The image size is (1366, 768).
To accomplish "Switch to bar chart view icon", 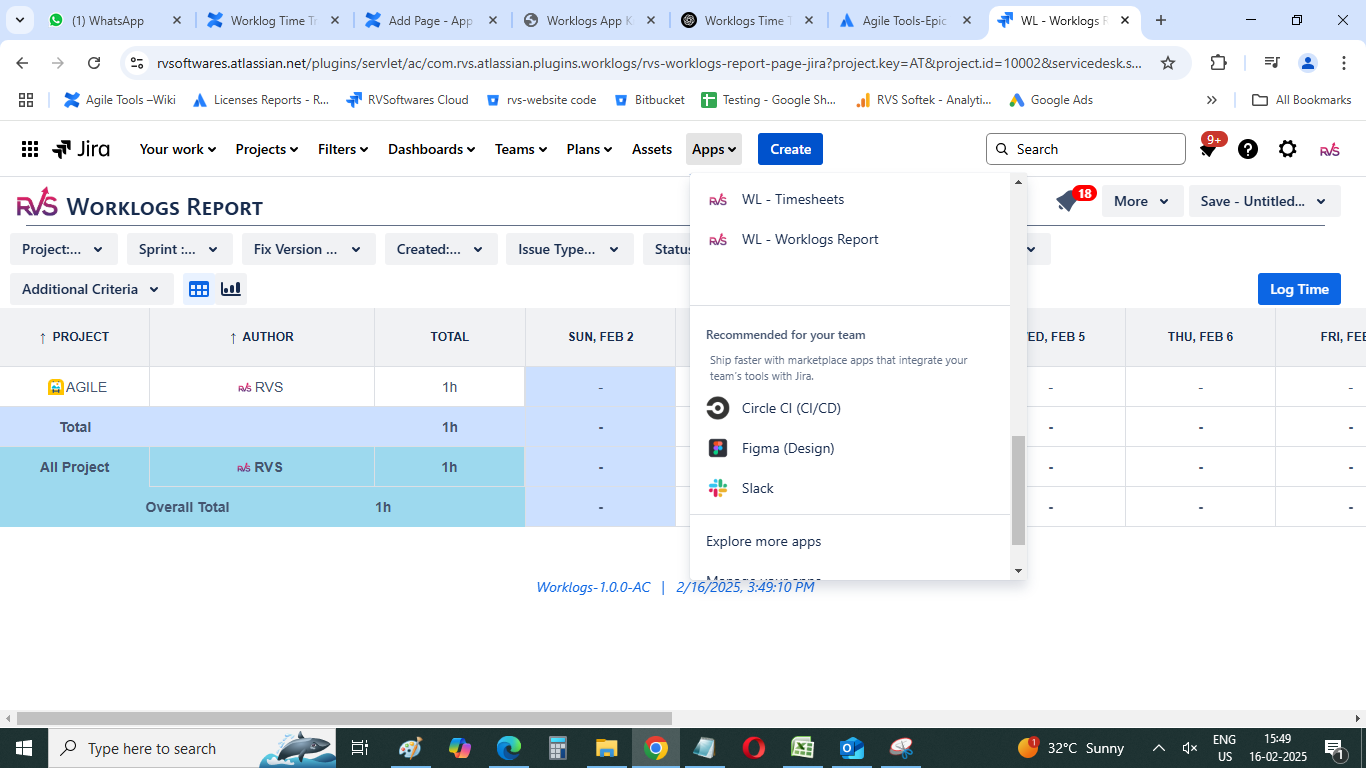I will pos(231,289).
